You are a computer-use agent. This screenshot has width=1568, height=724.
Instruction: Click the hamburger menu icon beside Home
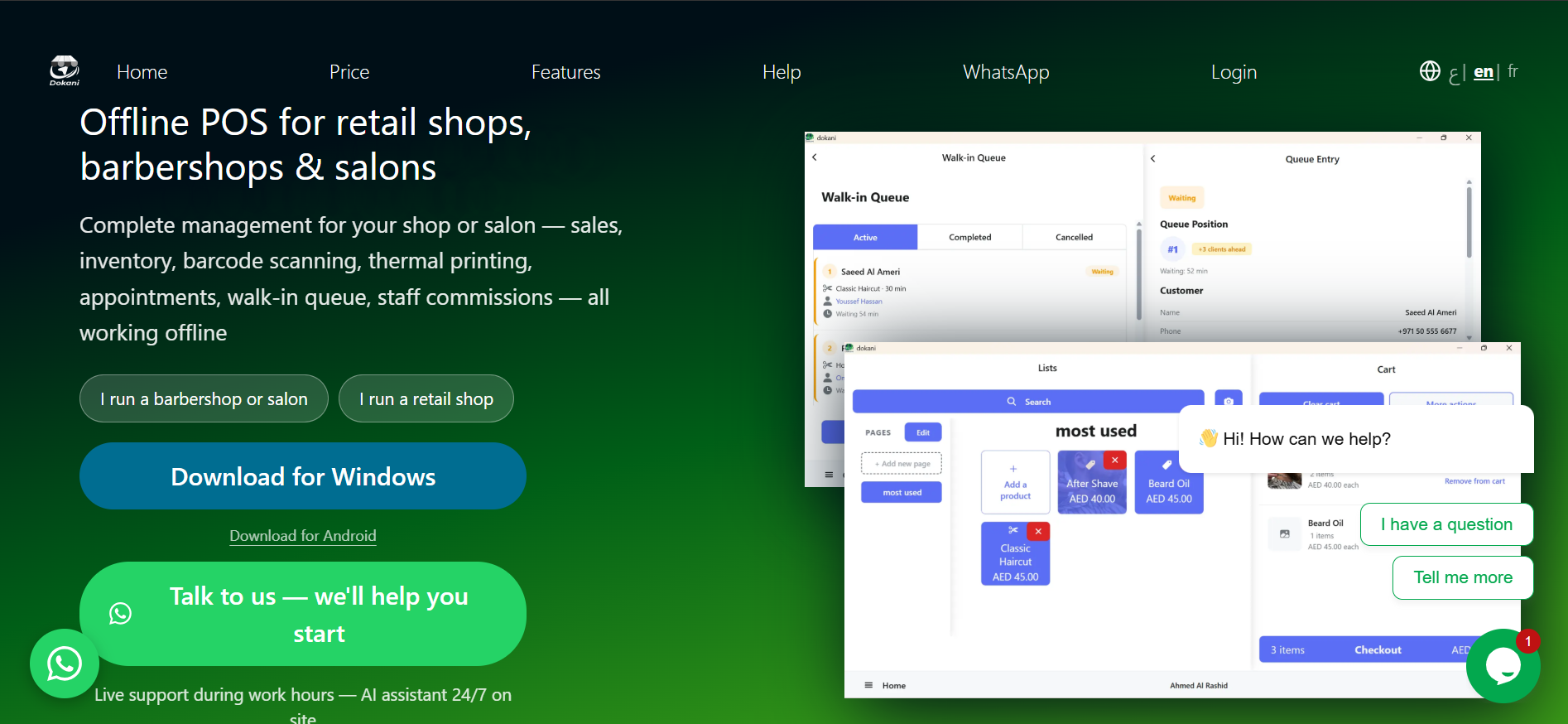(x=868, y=685)
